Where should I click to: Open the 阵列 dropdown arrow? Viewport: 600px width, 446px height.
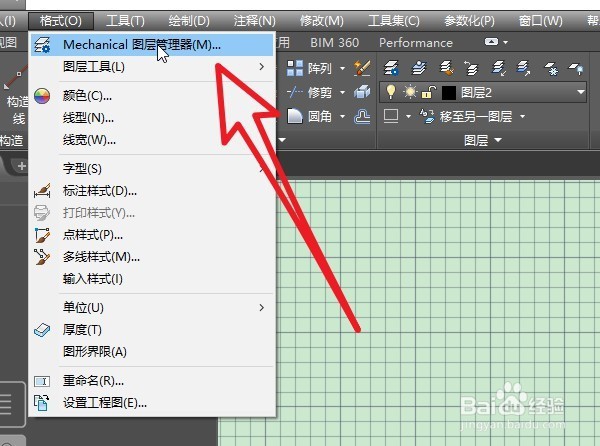[x=342, y=69]
